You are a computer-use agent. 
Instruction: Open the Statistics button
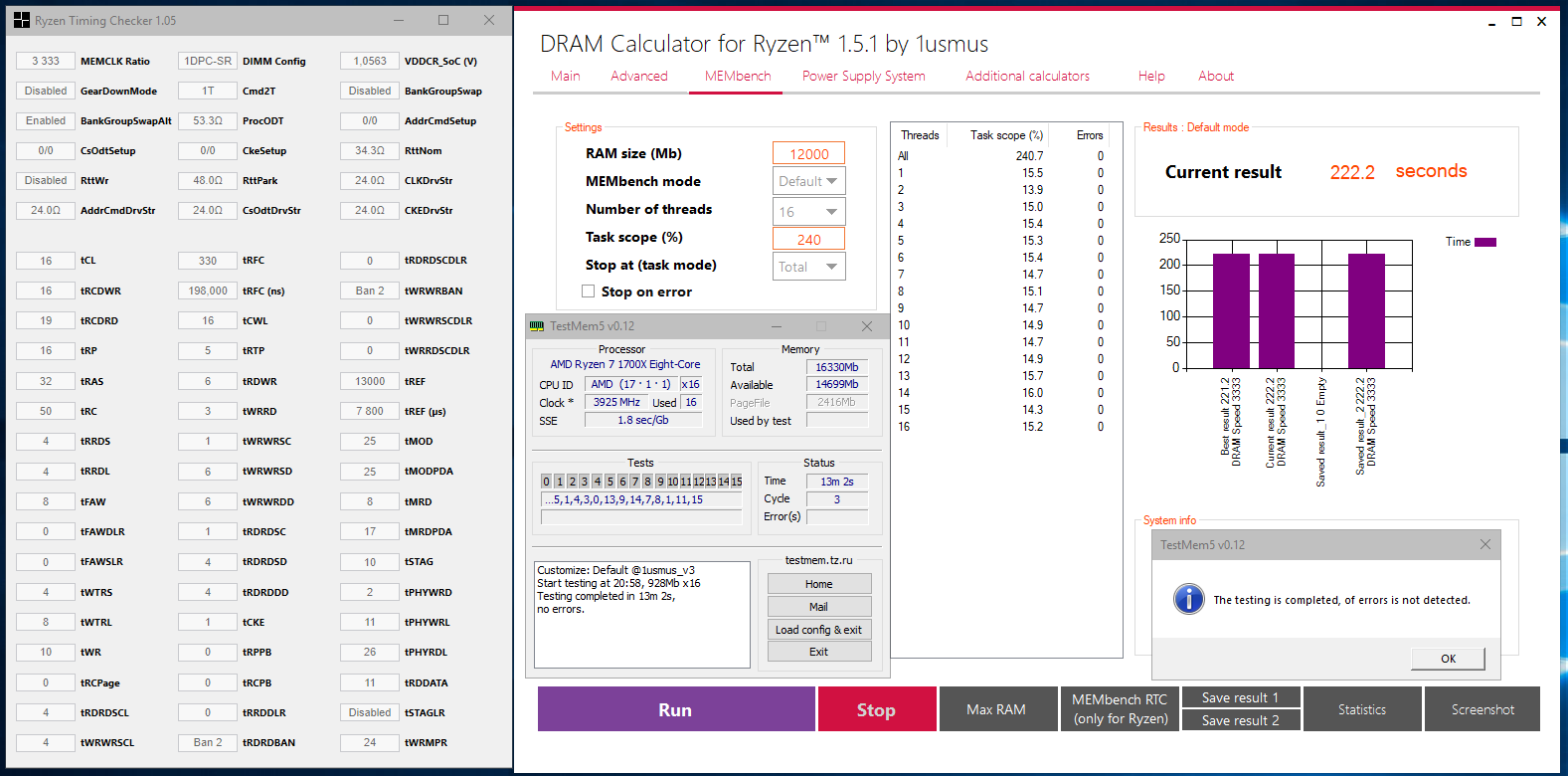click(x=1362, y=709)
